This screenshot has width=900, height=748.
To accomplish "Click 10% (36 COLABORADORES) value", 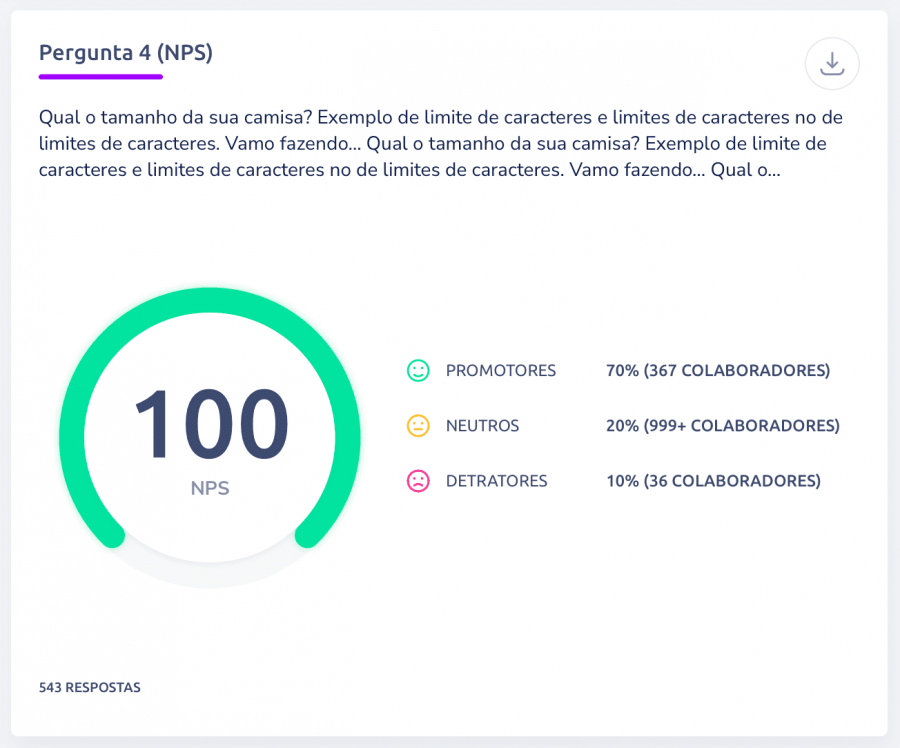I will pyautogui.click(x=713, y=480).
